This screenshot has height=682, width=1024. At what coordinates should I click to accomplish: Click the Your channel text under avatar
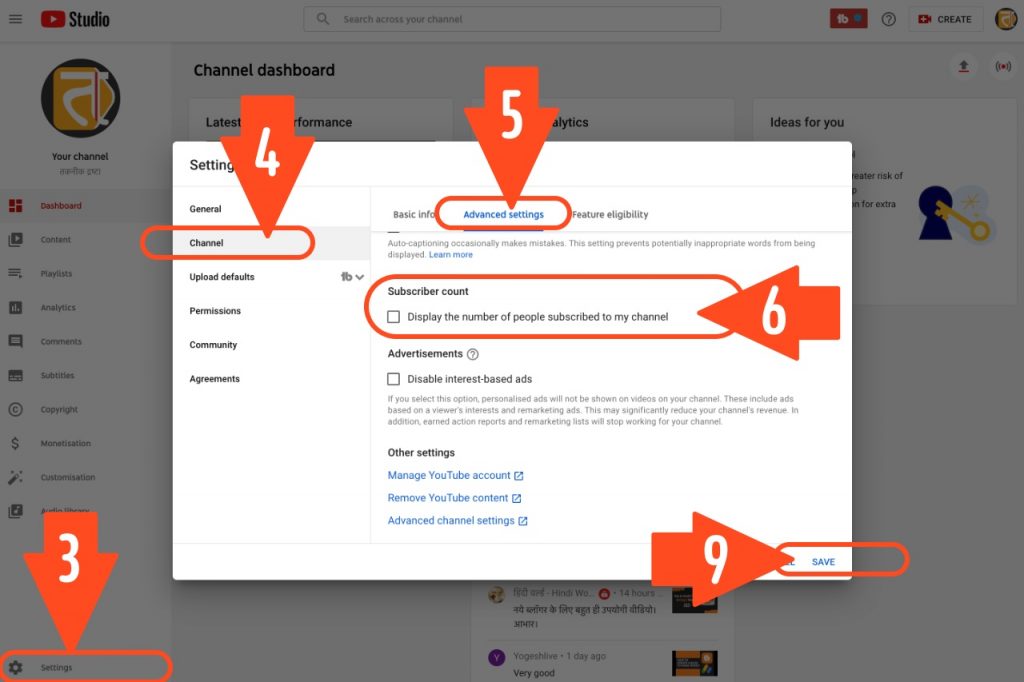[x=80, y=157]
